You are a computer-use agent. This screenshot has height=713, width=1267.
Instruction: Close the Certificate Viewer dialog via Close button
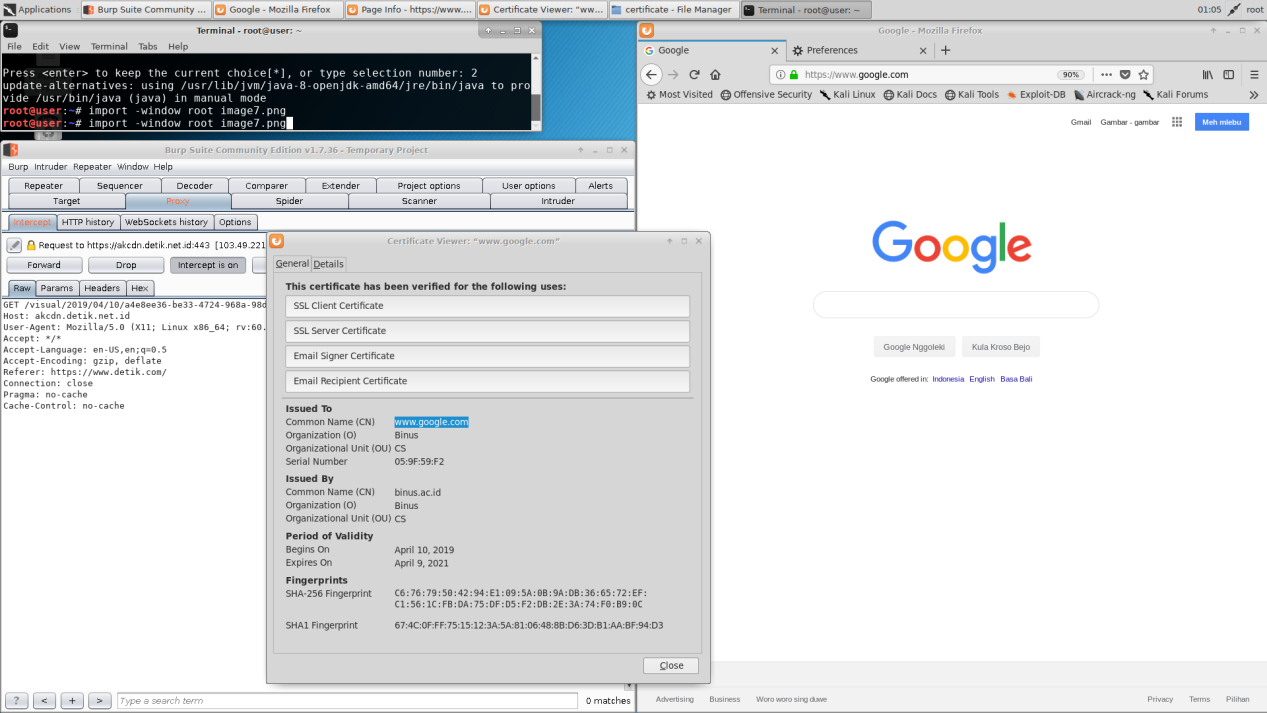click(x=671, y=665)
